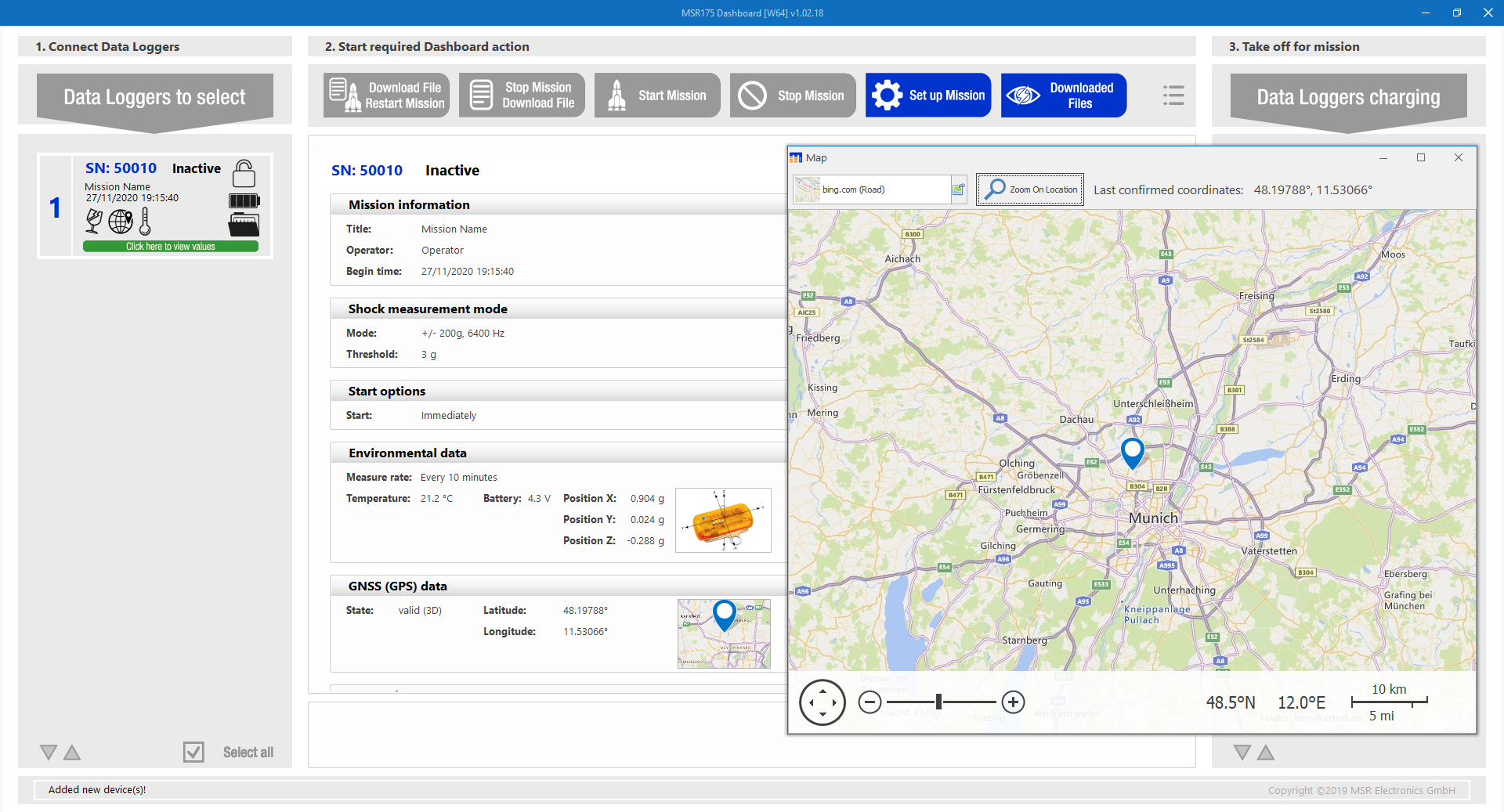This screenshot has height=812, width=1504.
Task: Open Set up Mission settings
Action: tap(927, 96)
